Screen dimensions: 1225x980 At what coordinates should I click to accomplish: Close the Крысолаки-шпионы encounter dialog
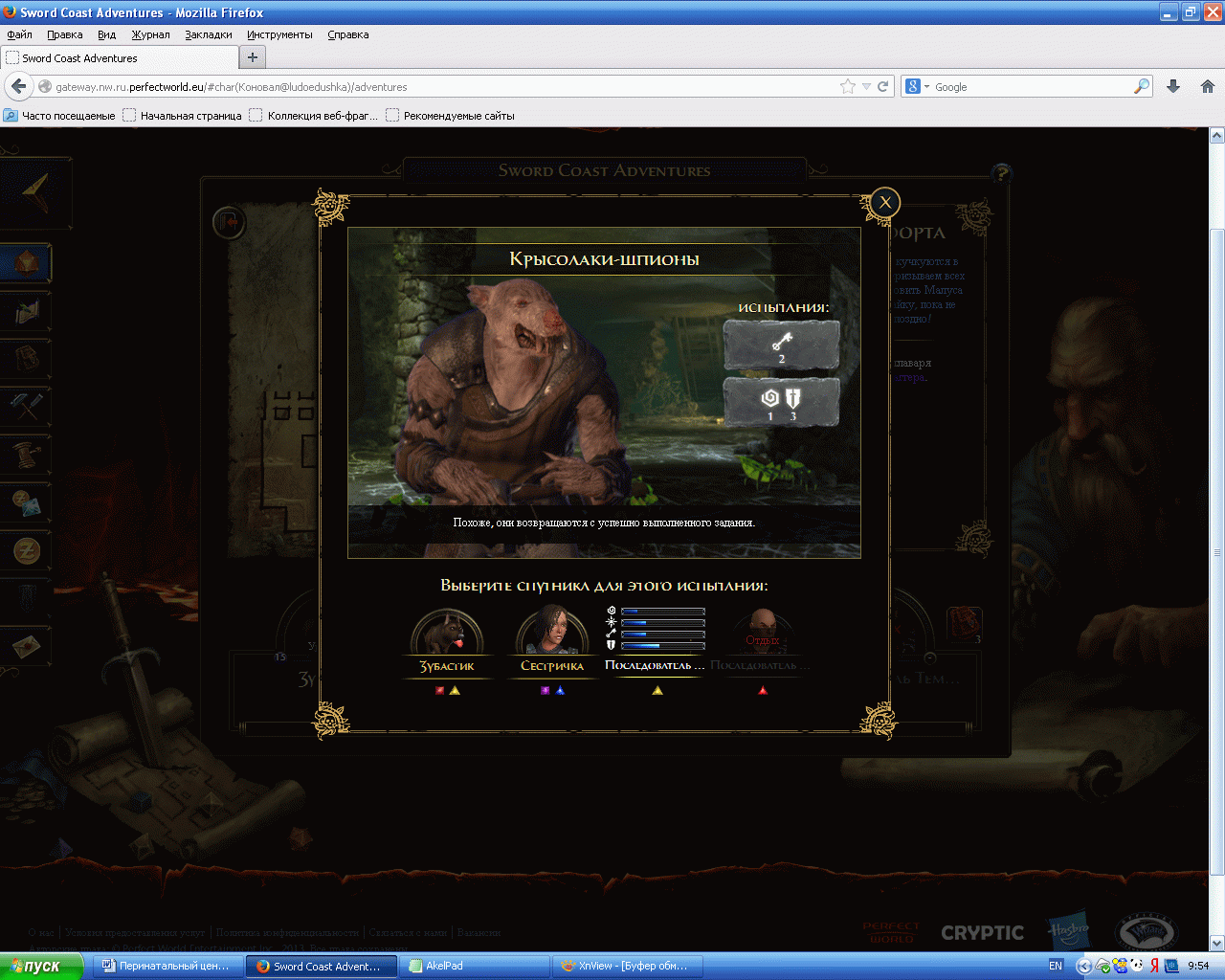(x=885, y=202)
